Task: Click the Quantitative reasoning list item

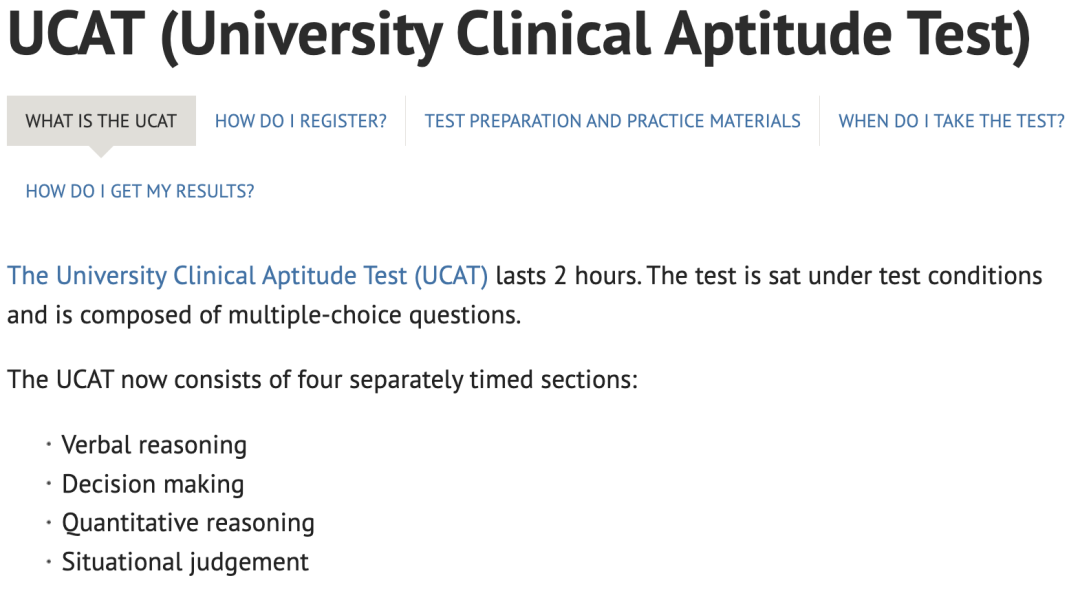Action: tap(188, 523)
